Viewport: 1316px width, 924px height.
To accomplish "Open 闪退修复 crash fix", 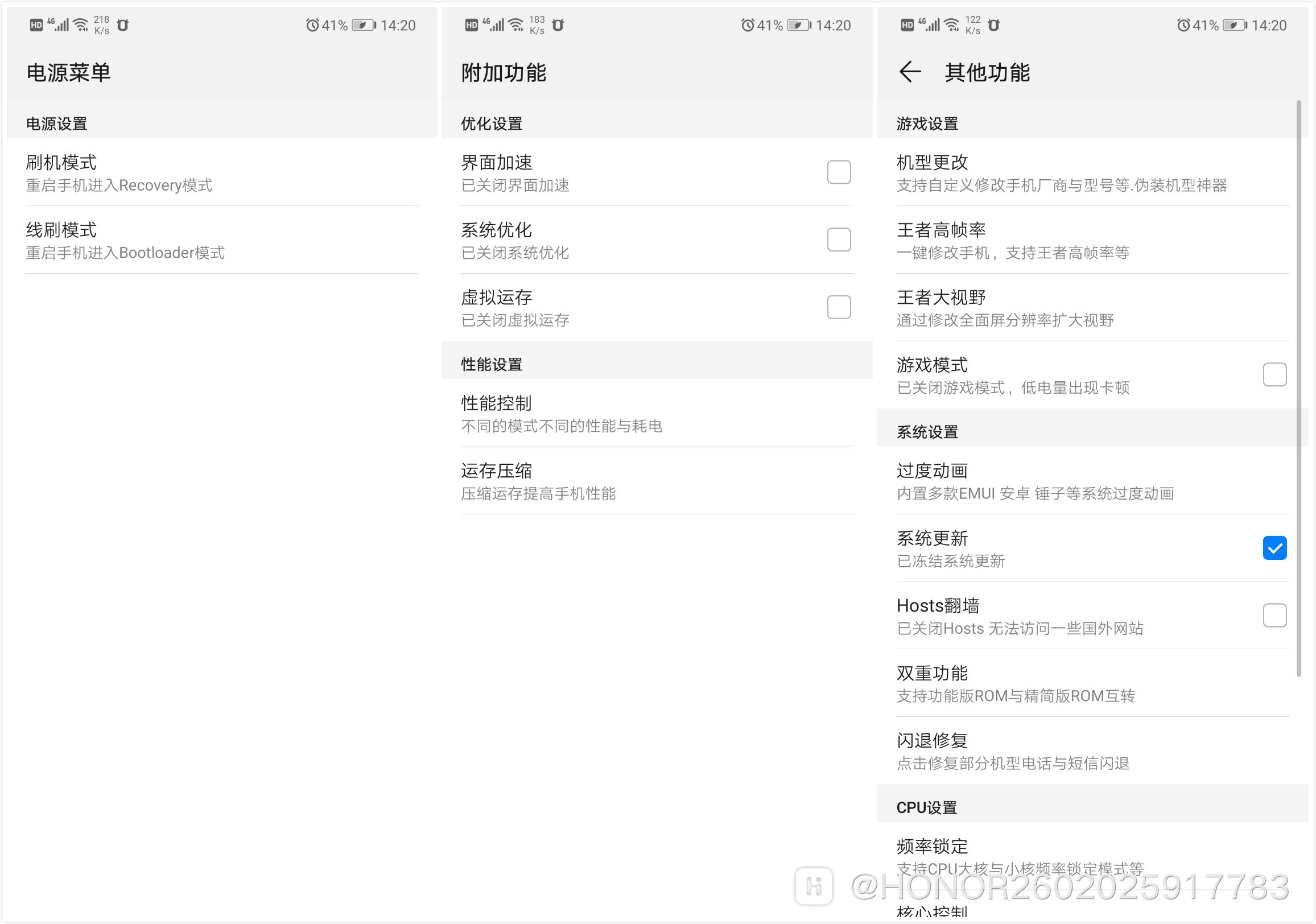I will (x=1092, y=751).
